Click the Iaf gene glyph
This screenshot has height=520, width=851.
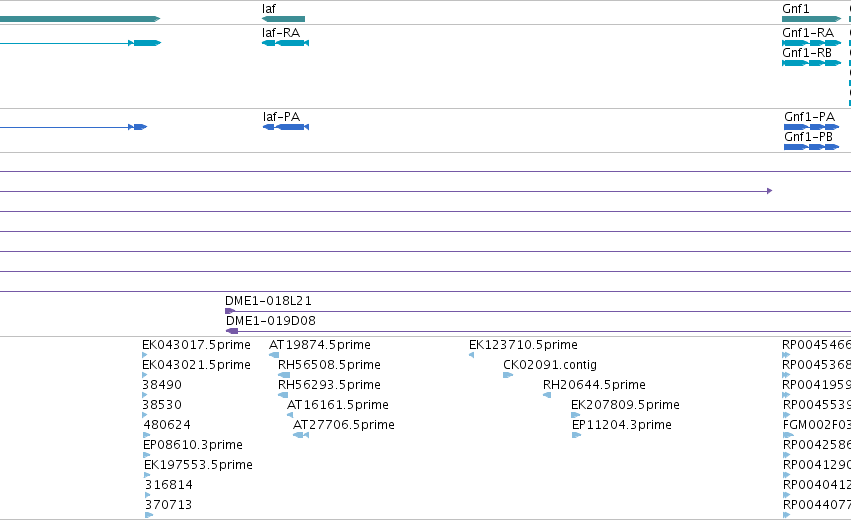point(283,19)
